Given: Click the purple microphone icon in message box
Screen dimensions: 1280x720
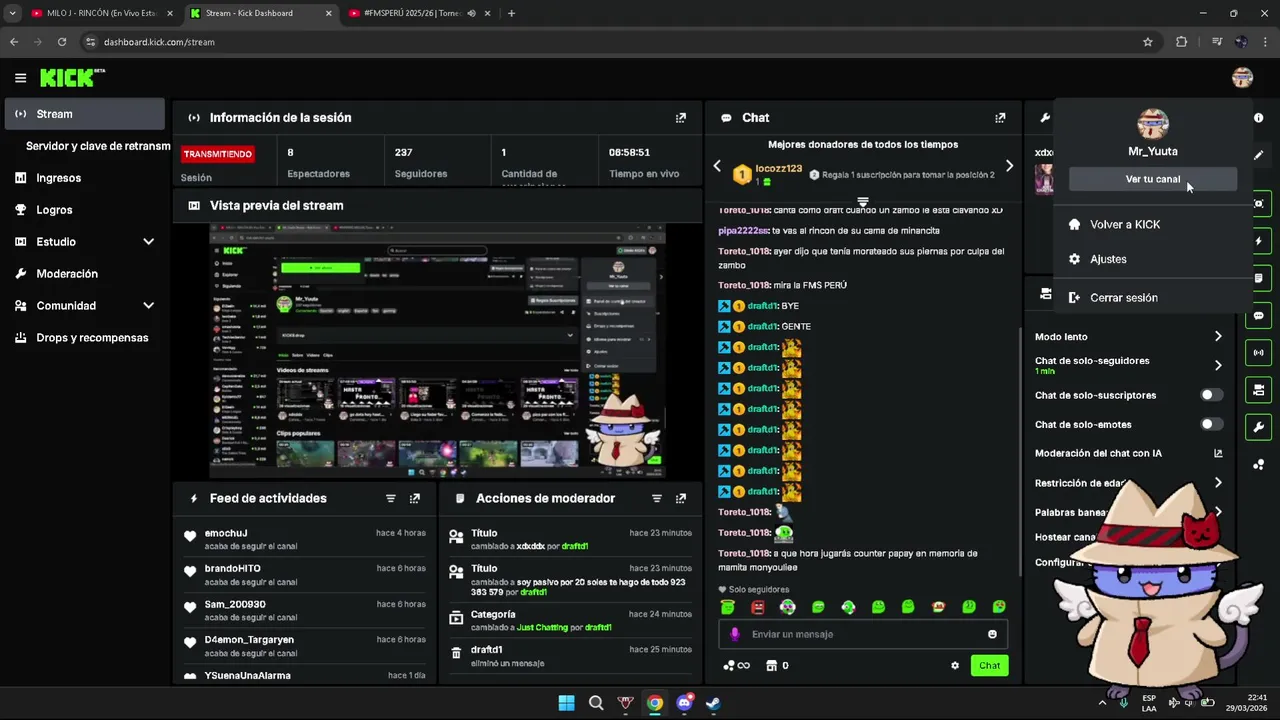Looking at the screenshot, I should 735,634.
